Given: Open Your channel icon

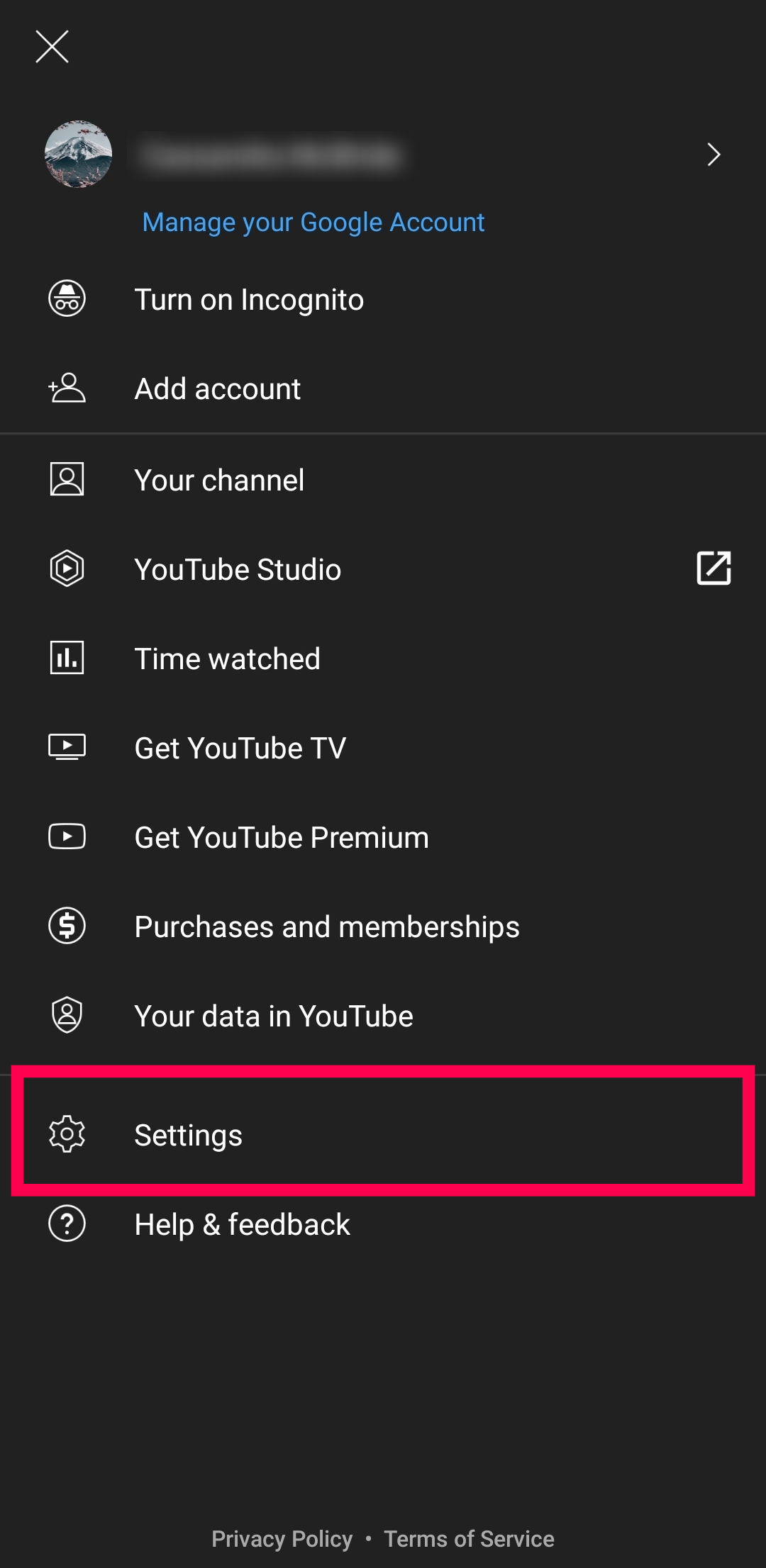Looking at the screenshot, I should coord(67,480).
